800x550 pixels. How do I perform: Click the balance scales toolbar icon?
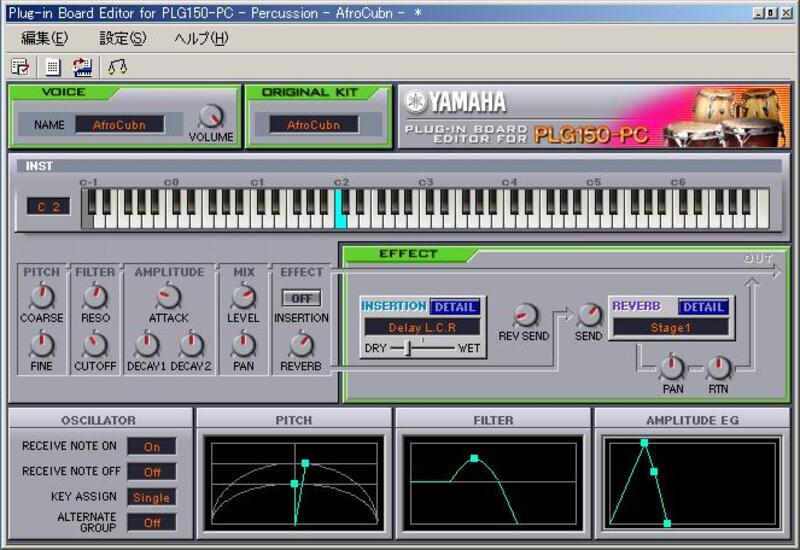pyautogui.click(x=117, y=67)
